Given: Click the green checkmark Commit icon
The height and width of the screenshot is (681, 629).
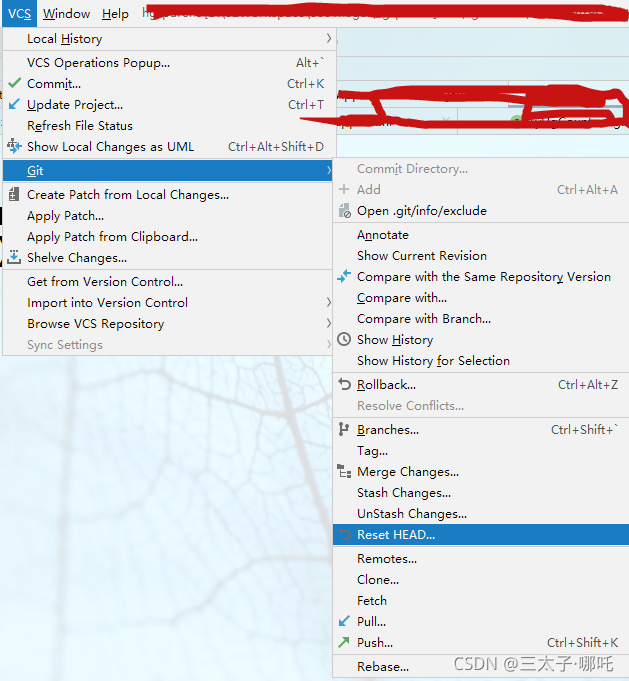Looking at the screenshot, I should coord(14,83).
